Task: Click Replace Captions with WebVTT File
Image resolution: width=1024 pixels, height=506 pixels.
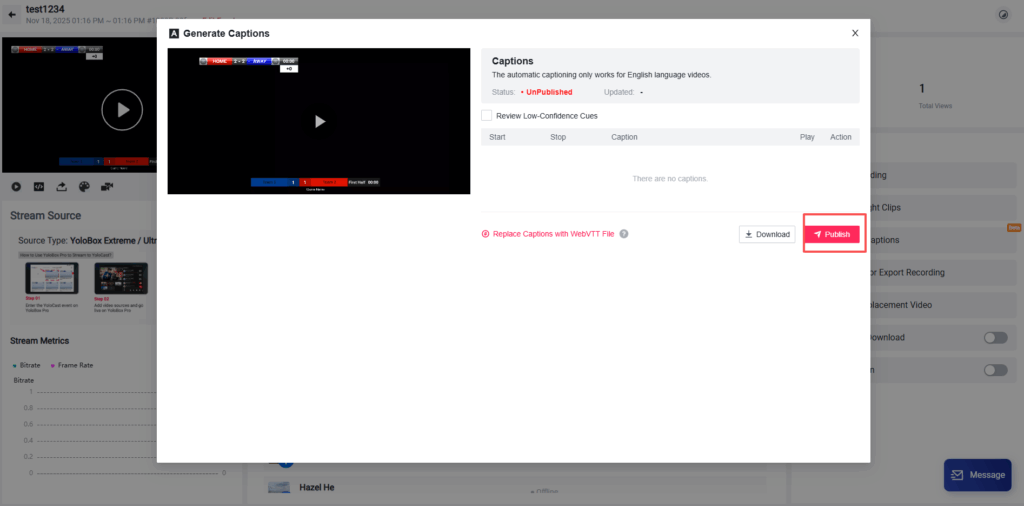Action: pos(548,234)
